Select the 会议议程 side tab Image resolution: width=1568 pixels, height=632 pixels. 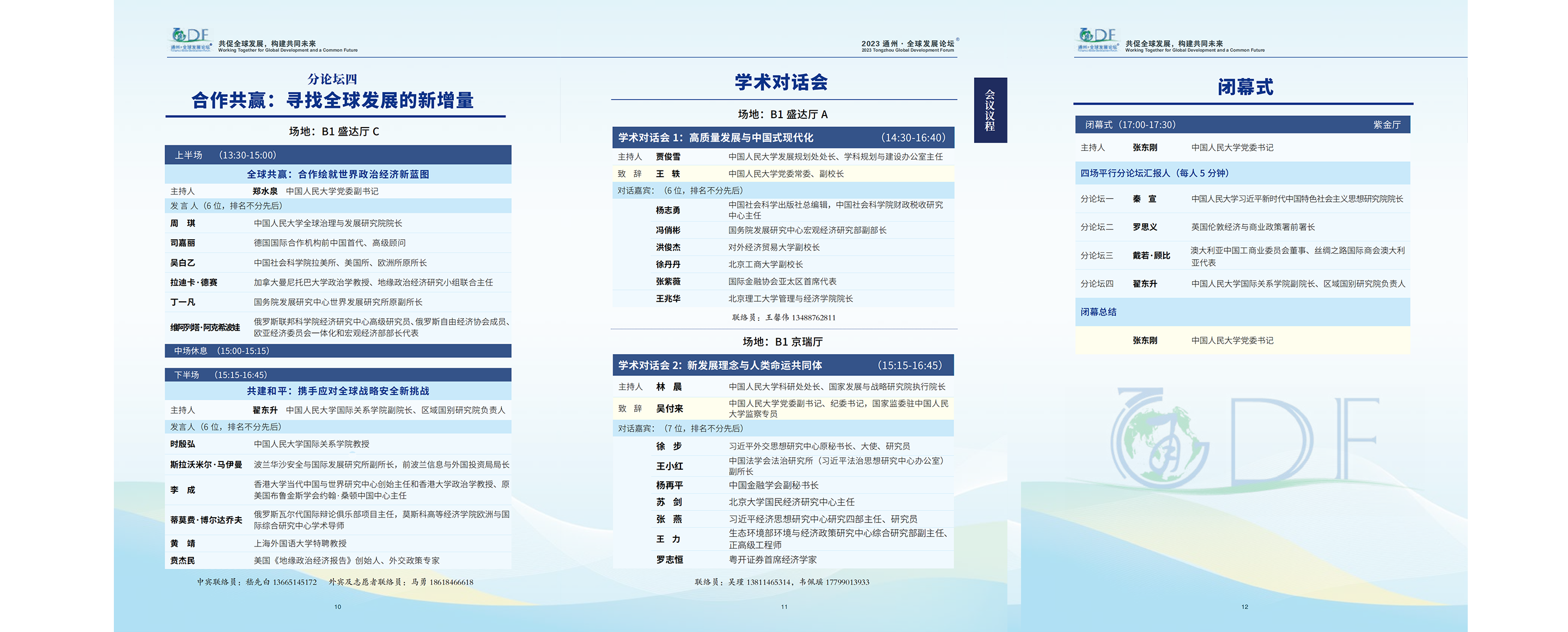[x=990, y=110]
